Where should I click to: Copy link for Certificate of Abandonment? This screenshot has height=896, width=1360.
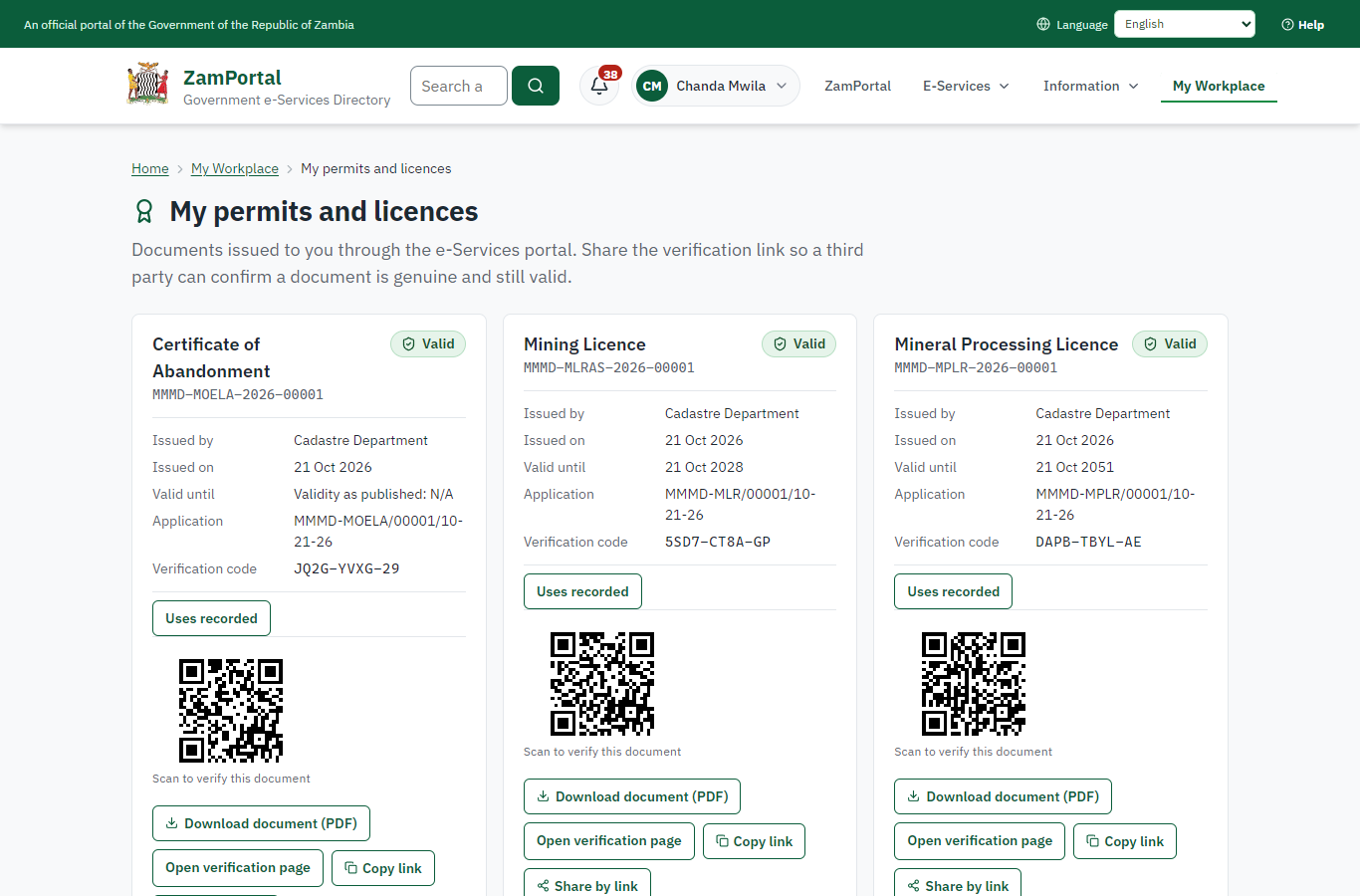383,868
